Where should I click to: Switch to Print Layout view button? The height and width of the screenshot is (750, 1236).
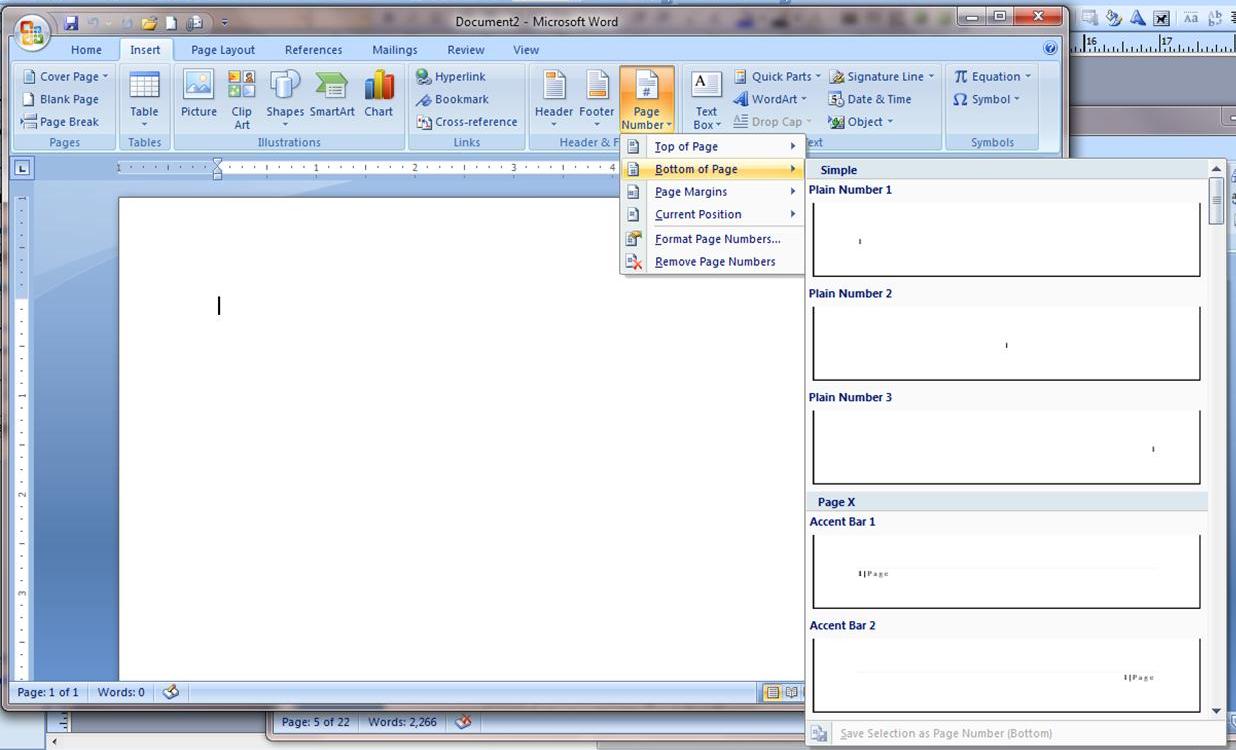(x=772, y=692)
